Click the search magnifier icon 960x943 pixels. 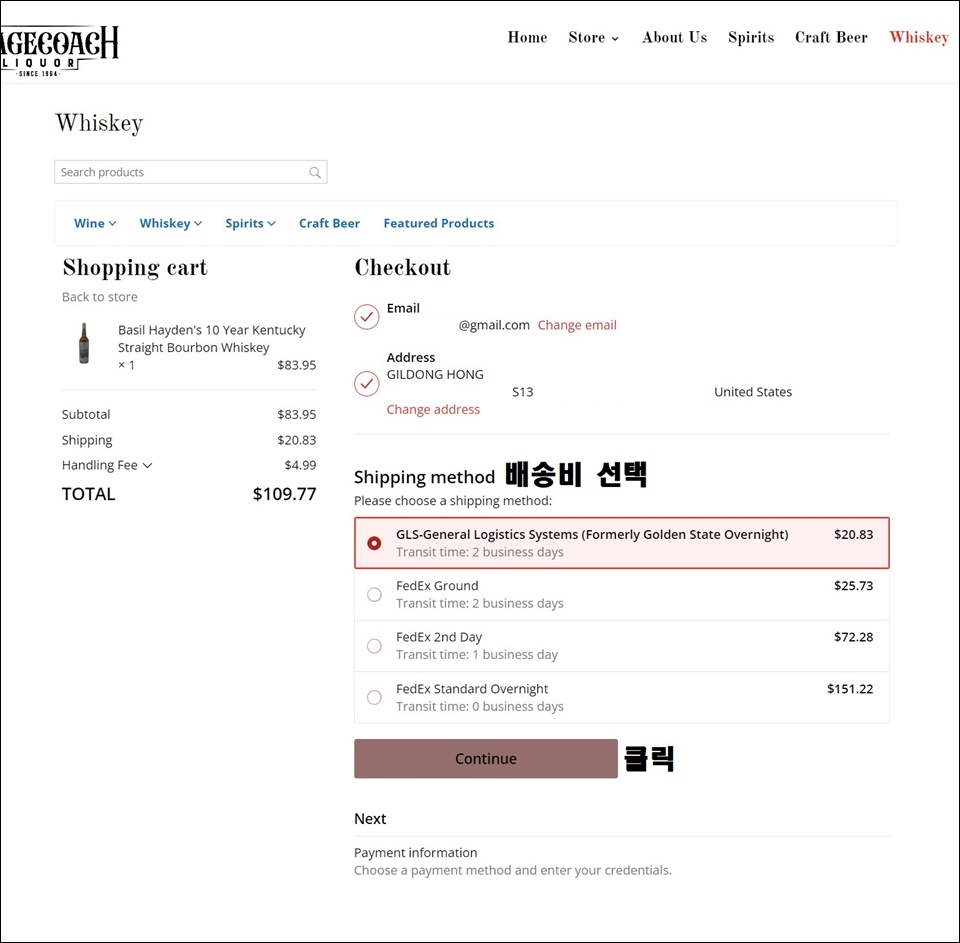(315, 173)
